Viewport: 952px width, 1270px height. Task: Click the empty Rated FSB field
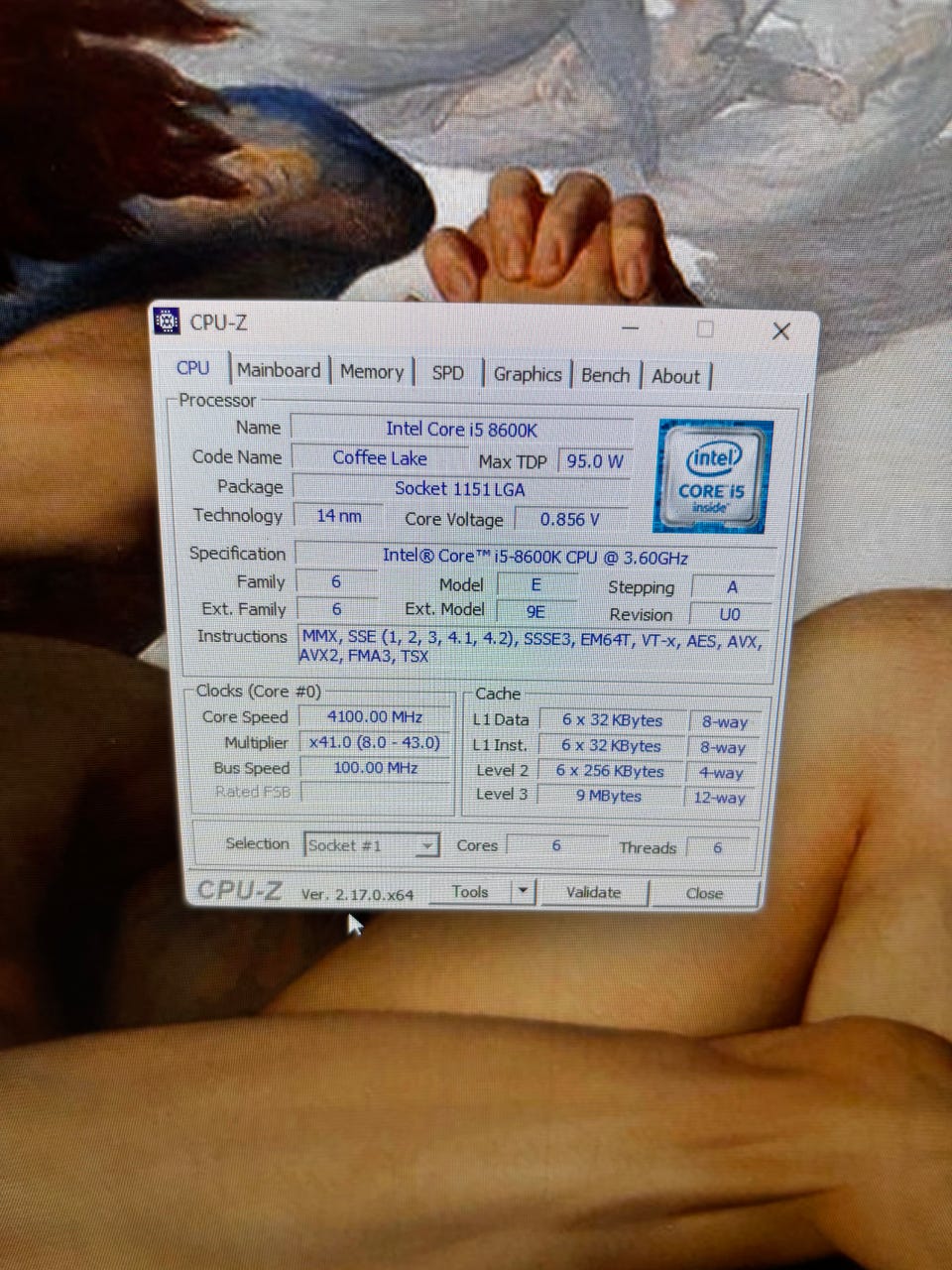point(376,792)
